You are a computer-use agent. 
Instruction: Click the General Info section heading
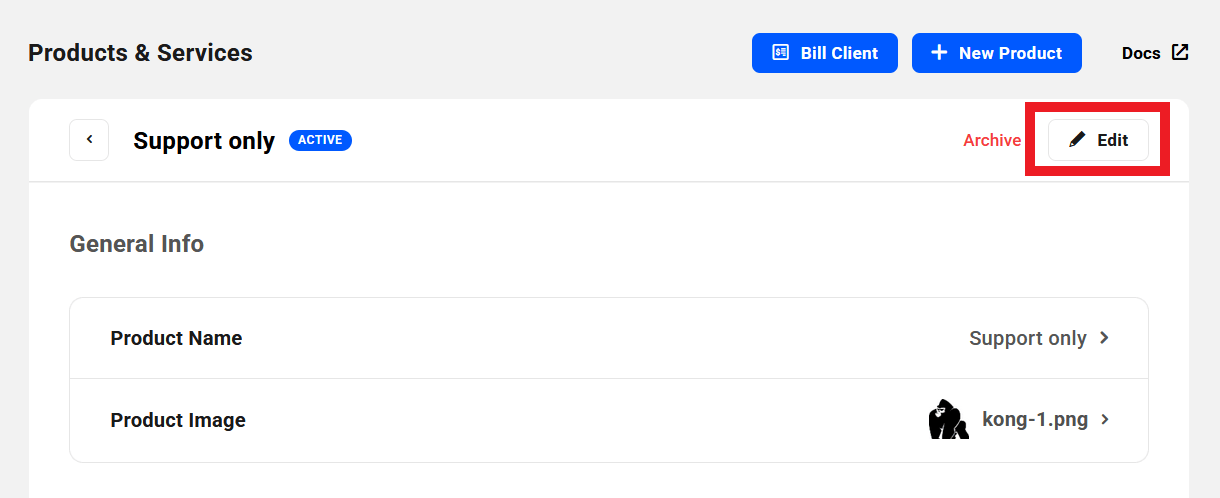pyautogui.click(x=137, y=243)
